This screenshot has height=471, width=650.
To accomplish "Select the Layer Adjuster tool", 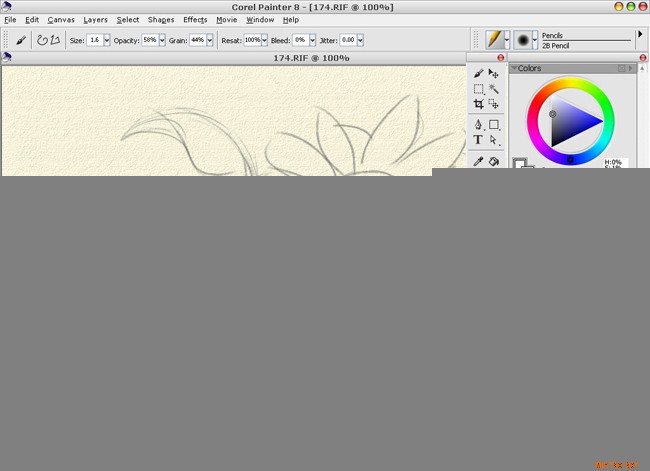I will pyautogui.click(x=494, y=74).
